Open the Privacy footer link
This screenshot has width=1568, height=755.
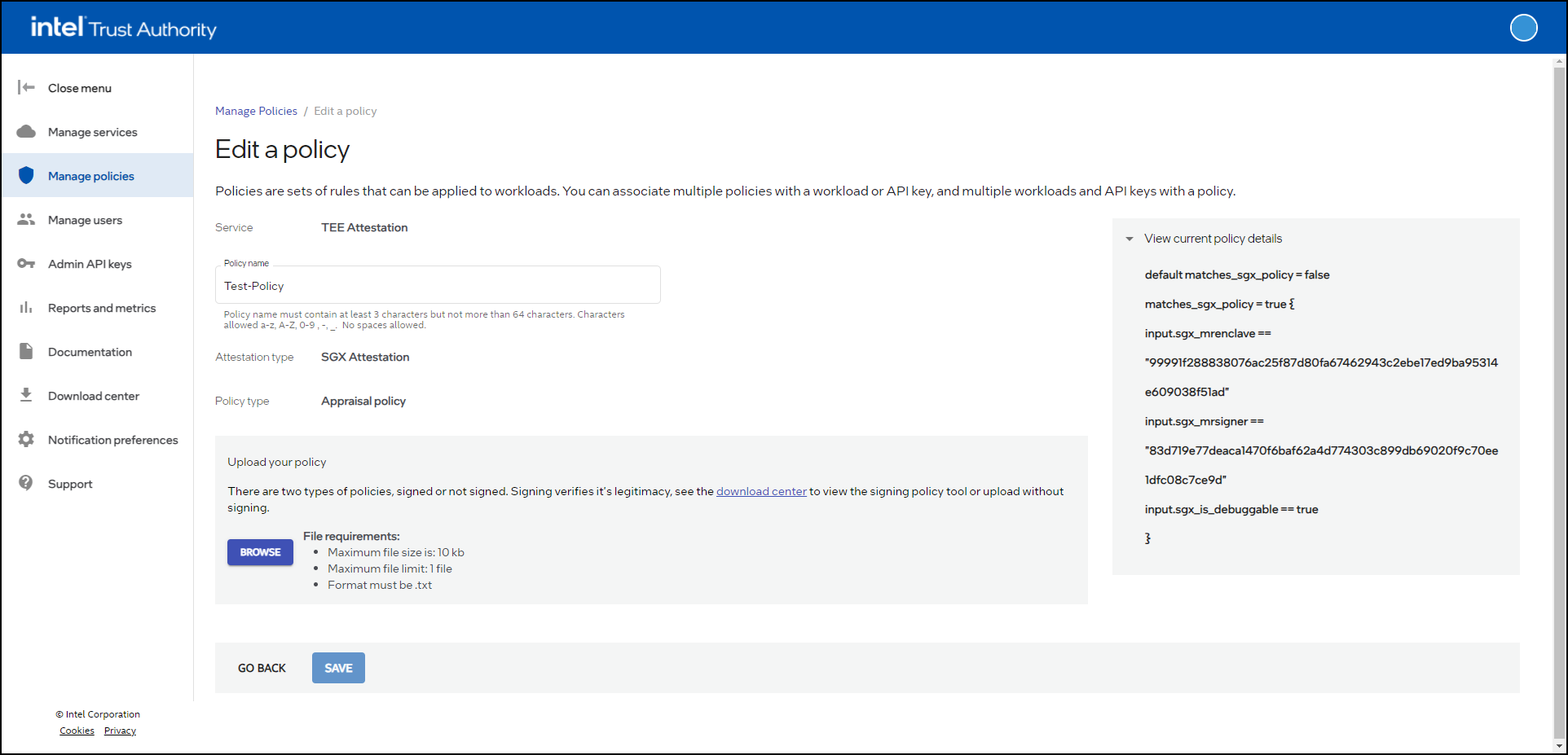pos(120,731)
